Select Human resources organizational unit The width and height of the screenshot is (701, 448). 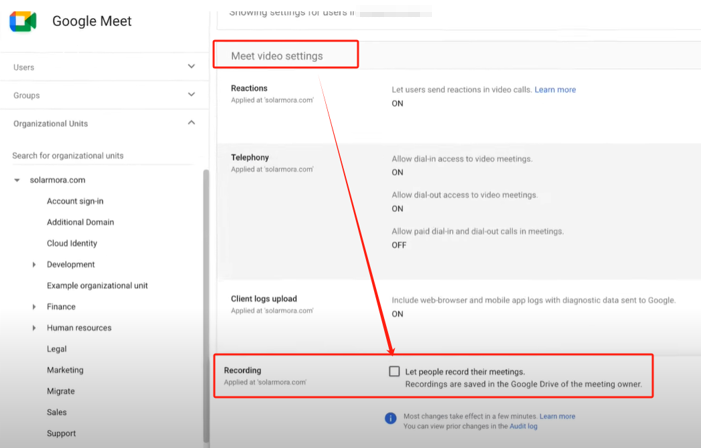click(x=79, y=328)
